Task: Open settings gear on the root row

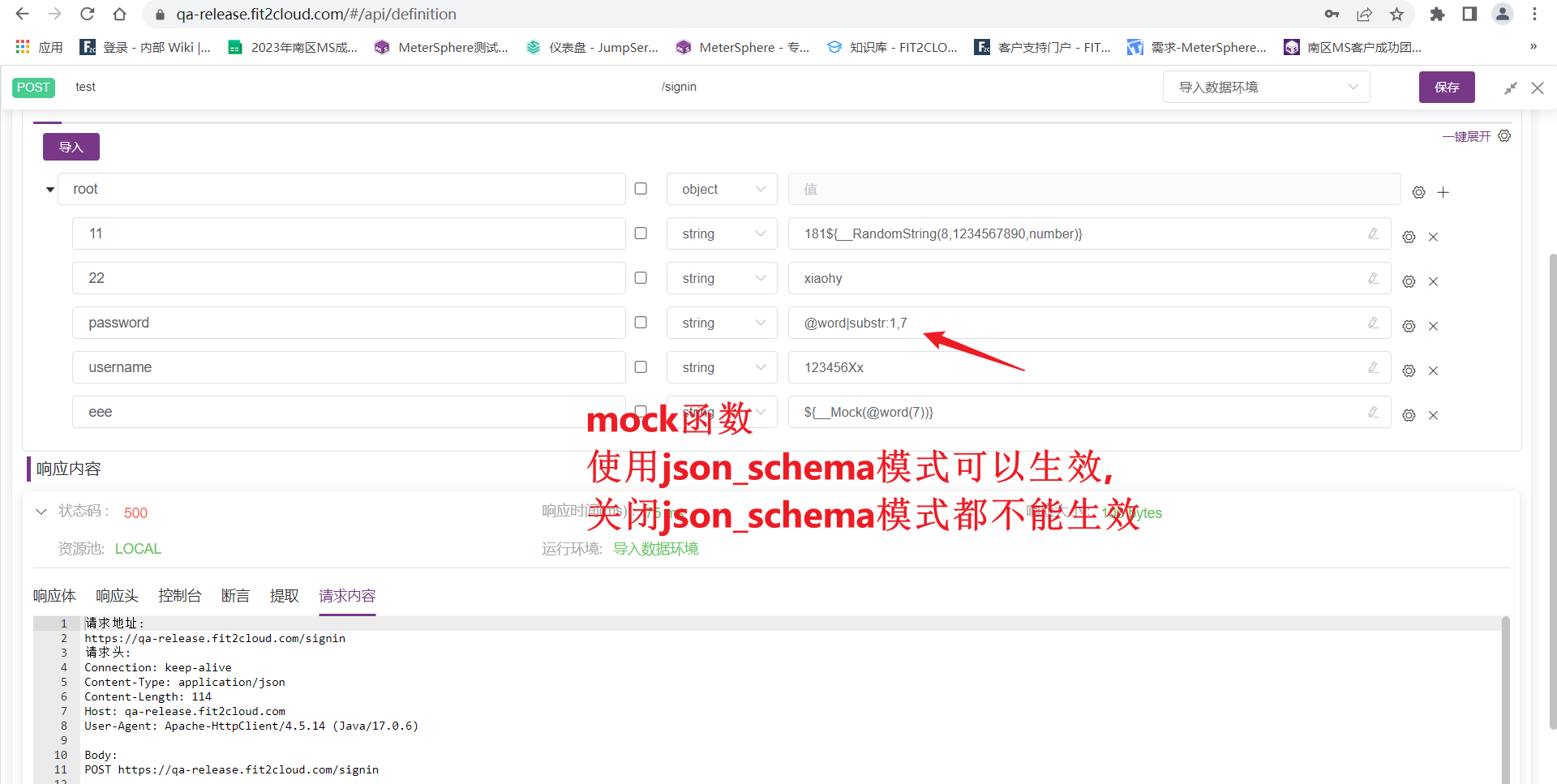Action: [x=1418, y=192]
